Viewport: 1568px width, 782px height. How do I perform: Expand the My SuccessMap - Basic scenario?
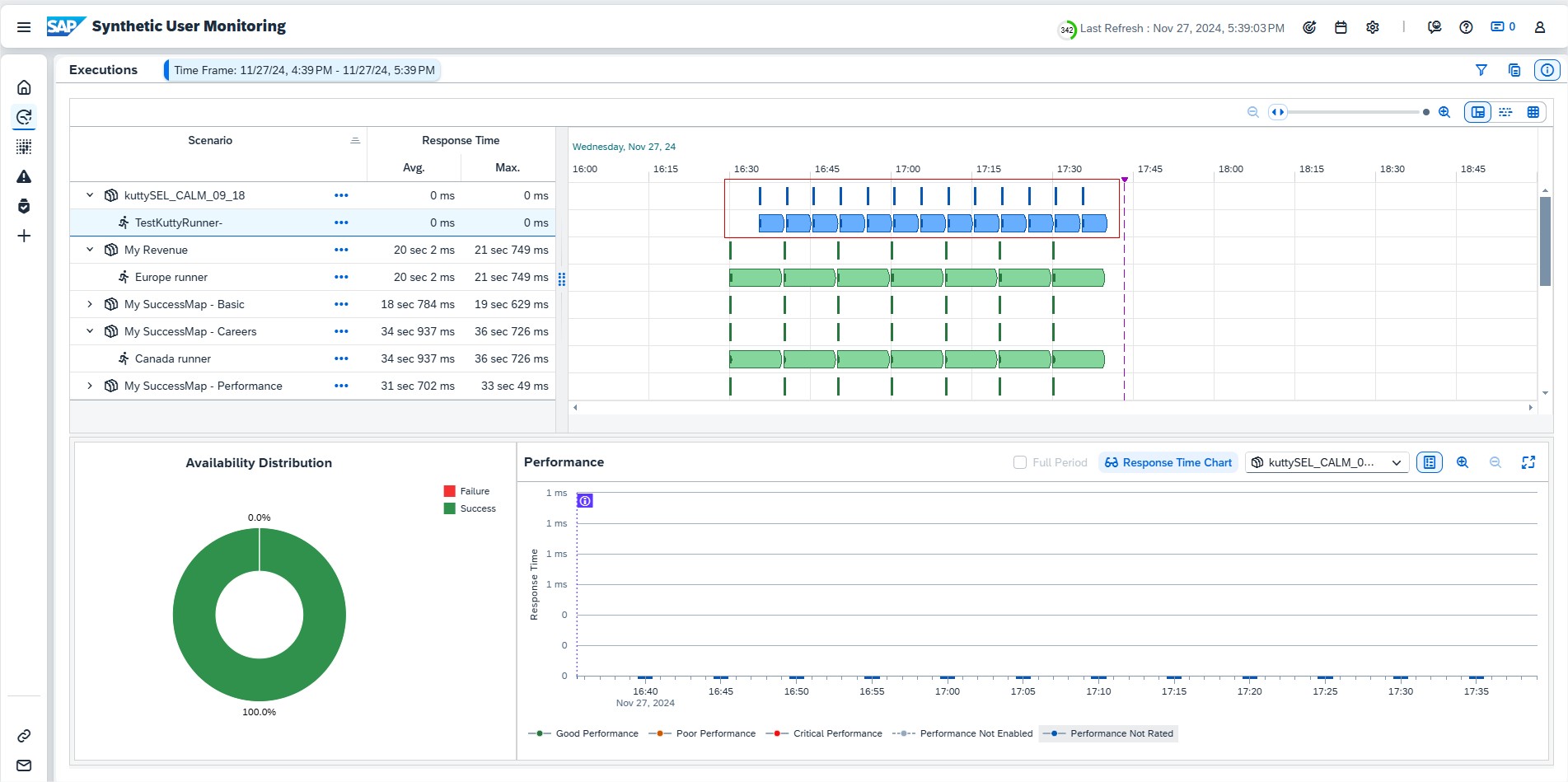pos(90,304)
